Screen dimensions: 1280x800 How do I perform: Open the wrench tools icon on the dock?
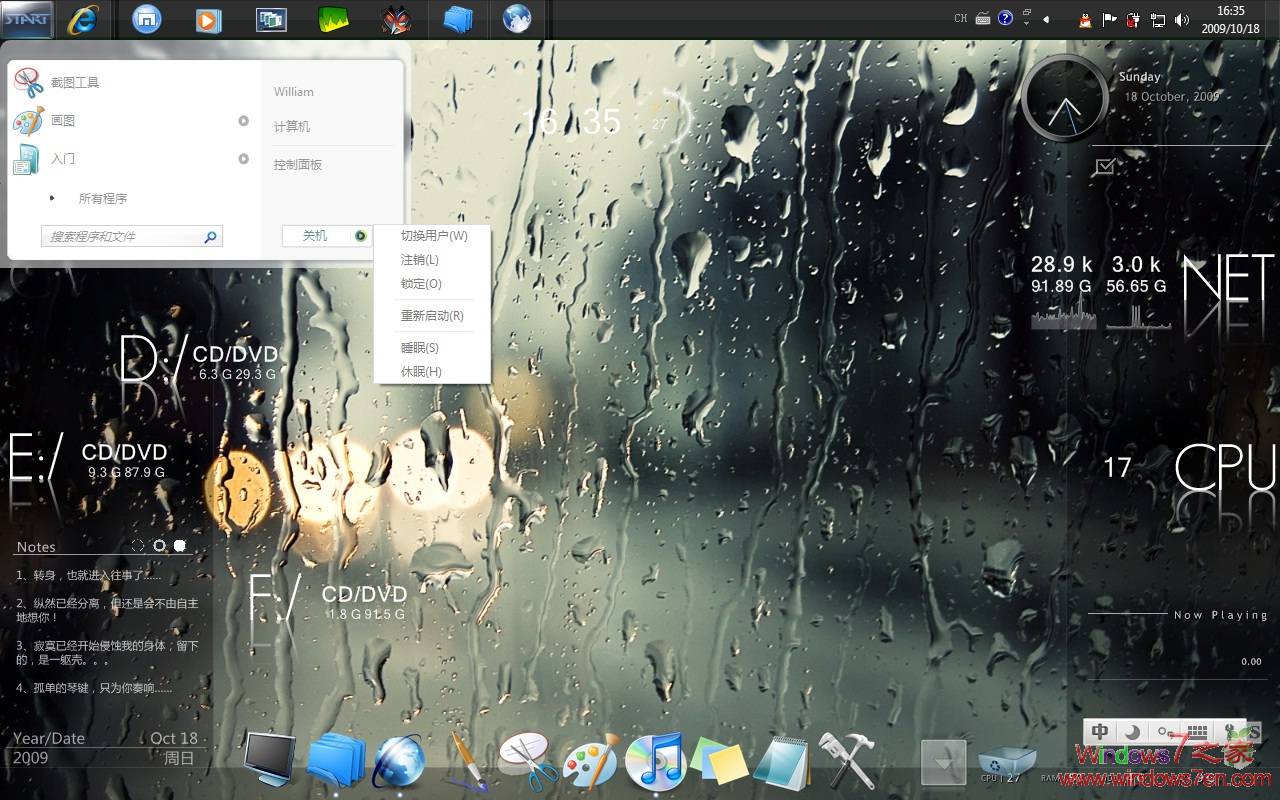point(848,762)
